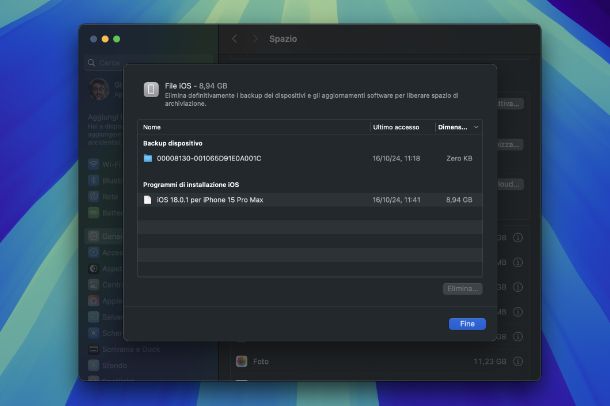This screenshot has width=610, height=406.
Task: Select Generali in the sidebar
Action: pos(104,236)
